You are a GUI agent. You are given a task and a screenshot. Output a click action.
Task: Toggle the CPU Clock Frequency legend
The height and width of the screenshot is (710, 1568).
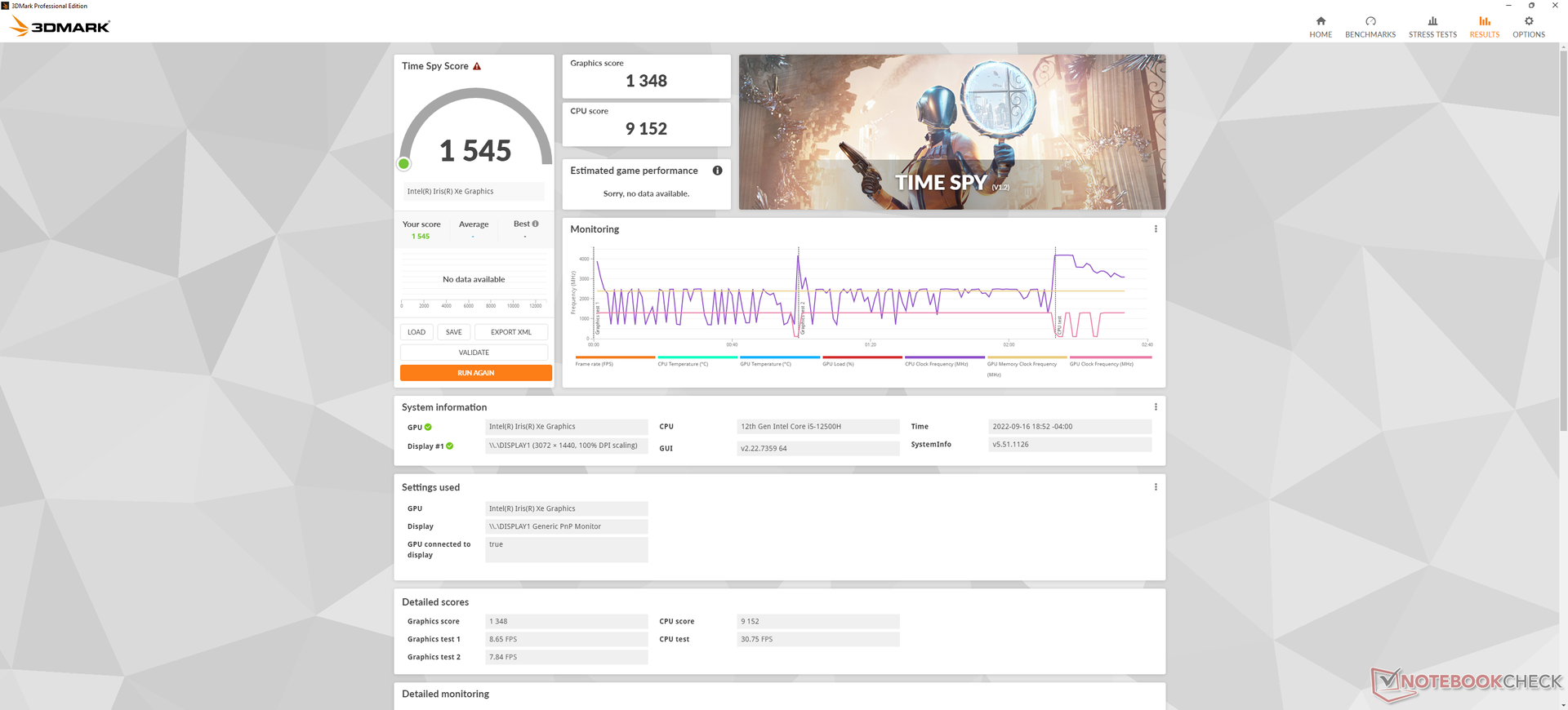pyautogui.click(x=945, y=362)
